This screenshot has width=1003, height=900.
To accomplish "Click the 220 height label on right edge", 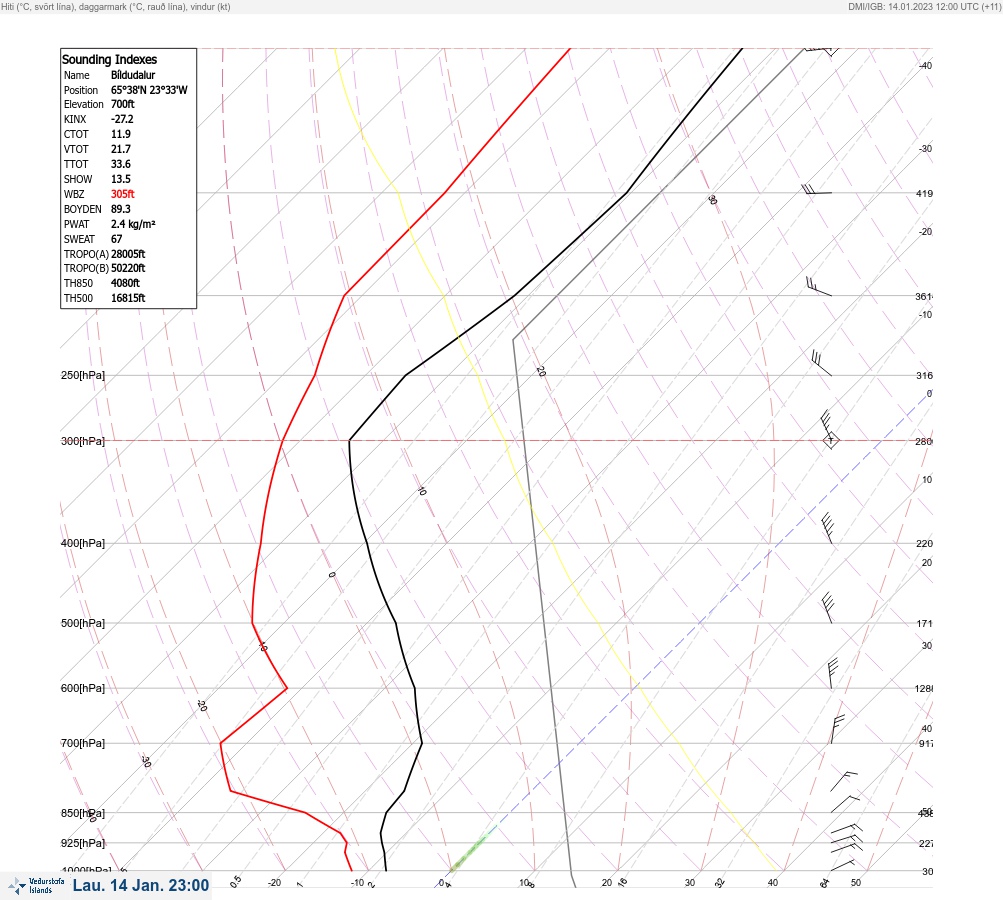I will [924, 544].
